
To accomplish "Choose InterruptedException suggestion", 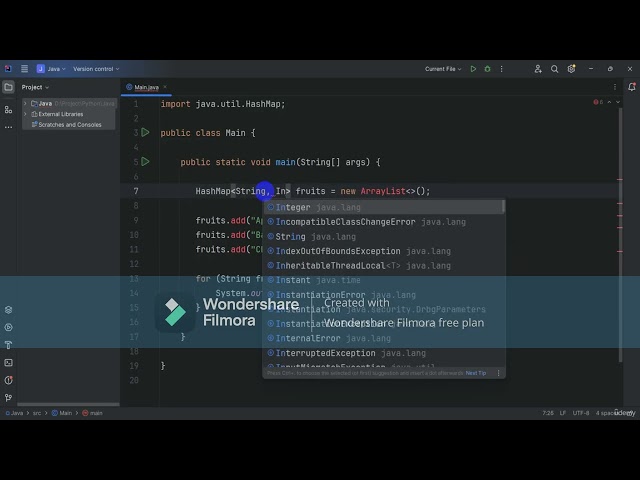I will [384, 353].
